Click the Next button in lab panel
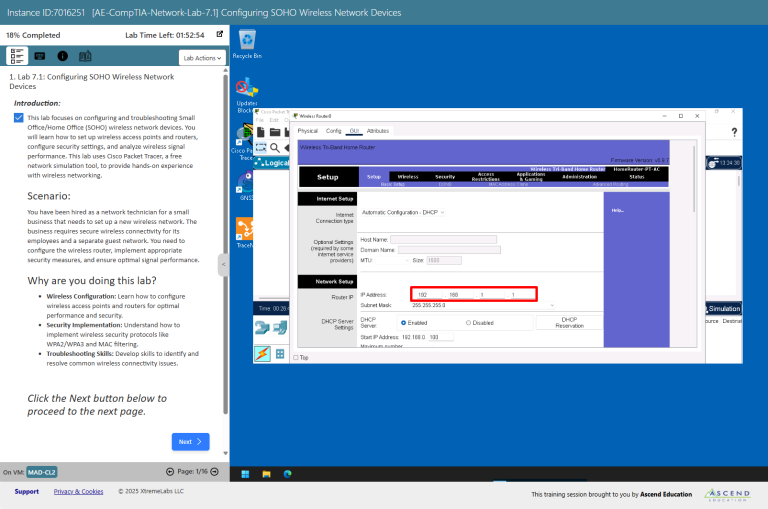Viewport: 768px width, 509px height. click(x=191, y=441)
